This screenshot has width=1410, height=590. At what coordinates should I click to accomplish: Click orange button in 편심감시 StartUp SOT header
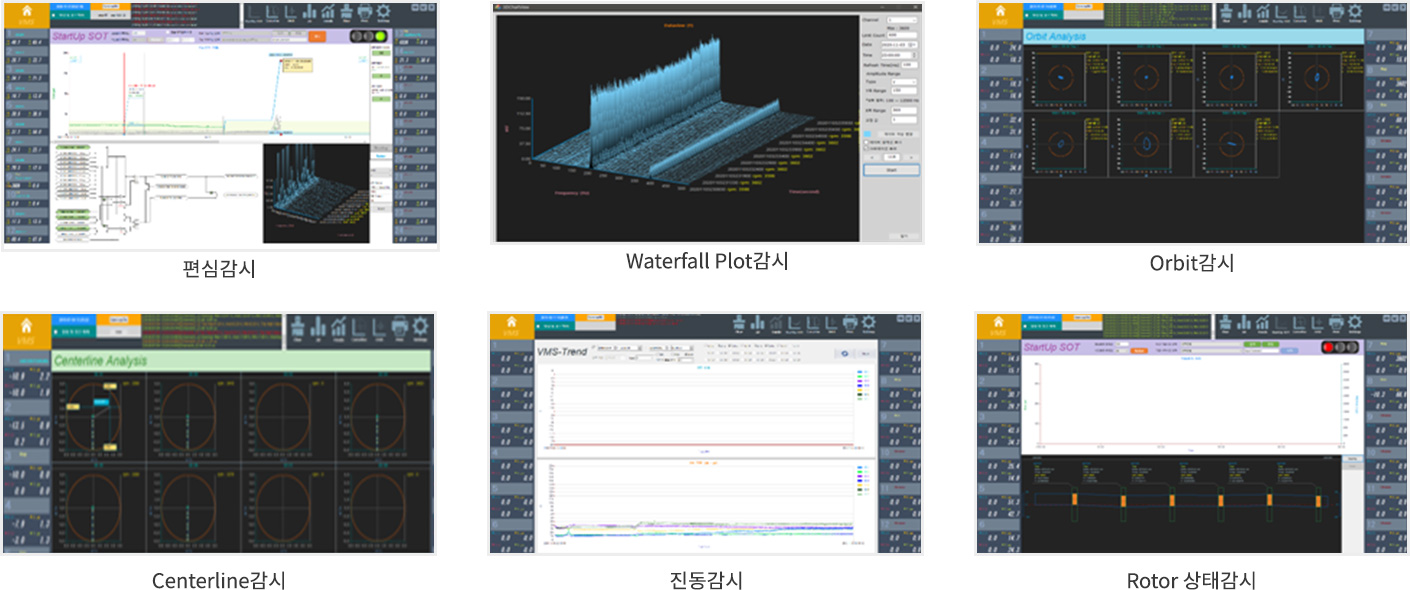(318, 36)
